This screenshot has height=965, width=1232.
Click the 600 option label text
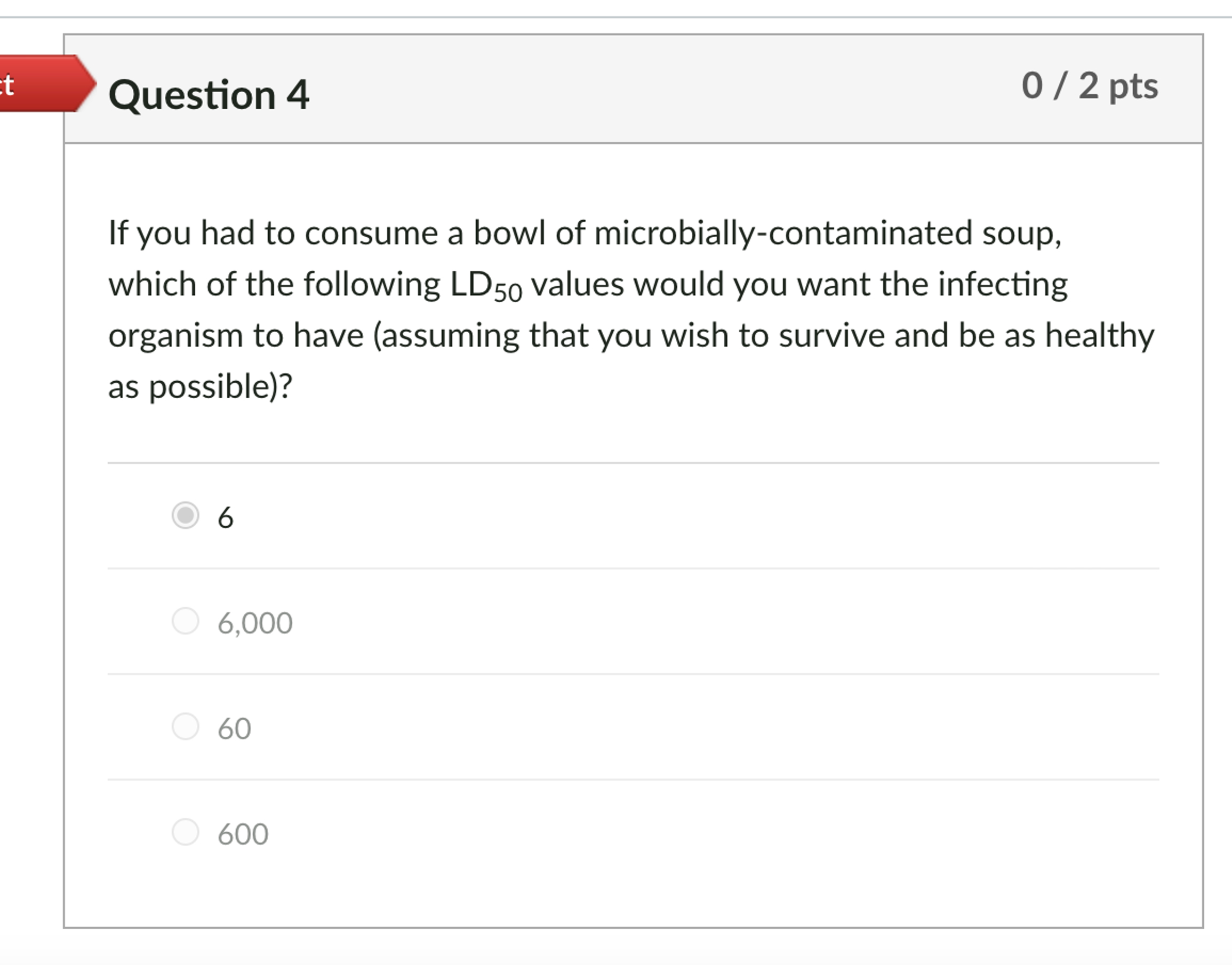point(242,833)
